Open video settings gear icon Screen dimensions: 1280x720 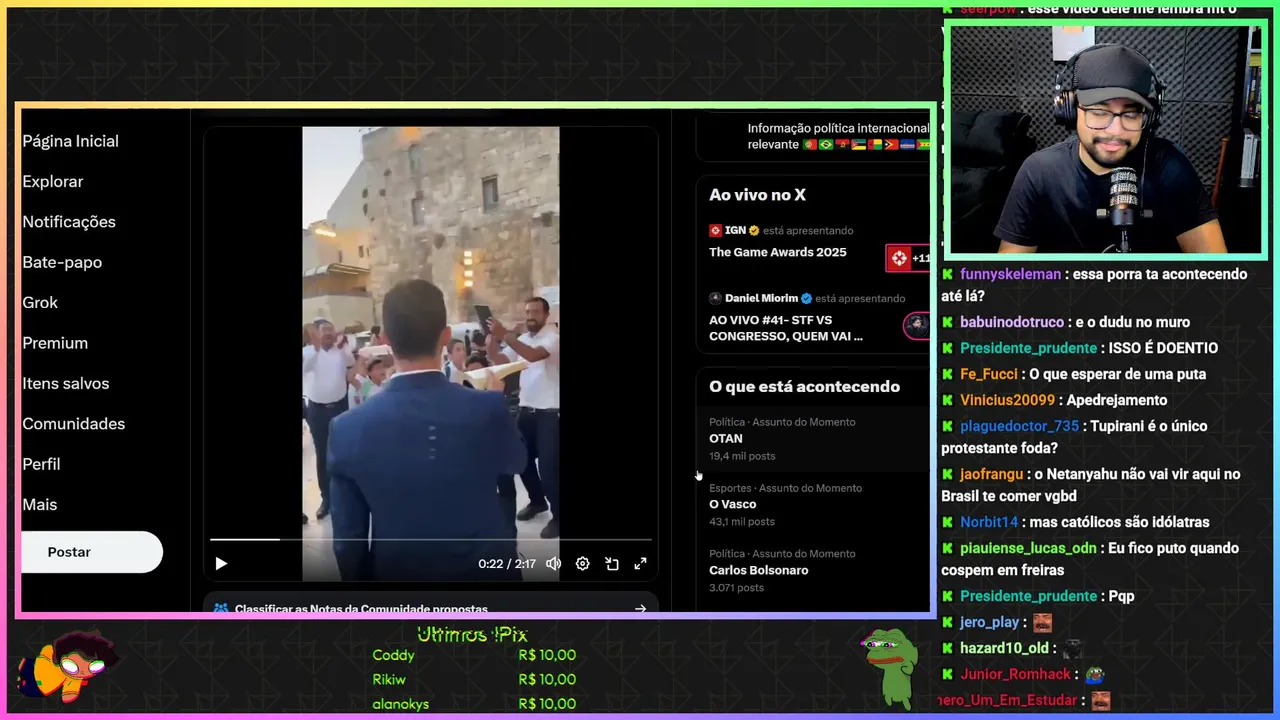(x=583, y=564)
